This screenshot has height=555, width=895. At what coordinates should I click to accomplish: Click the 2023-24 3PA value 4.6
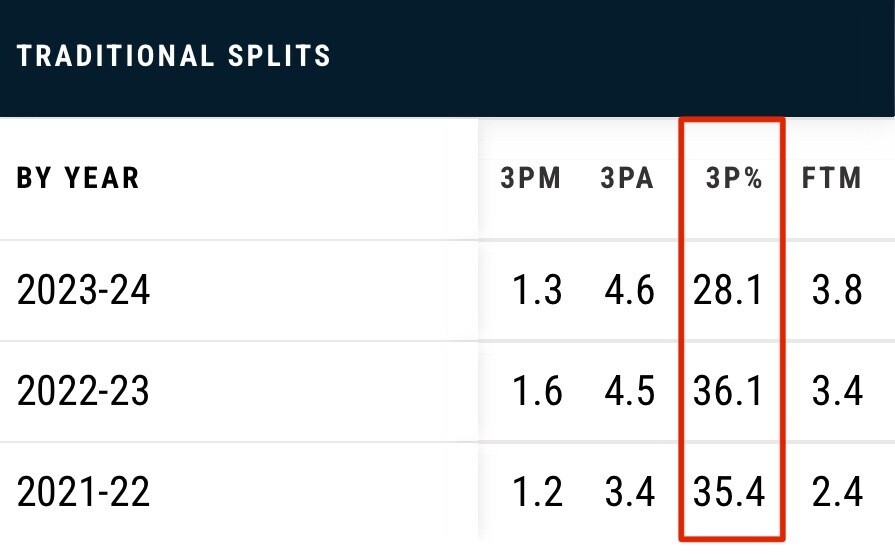tap(630, 291)
